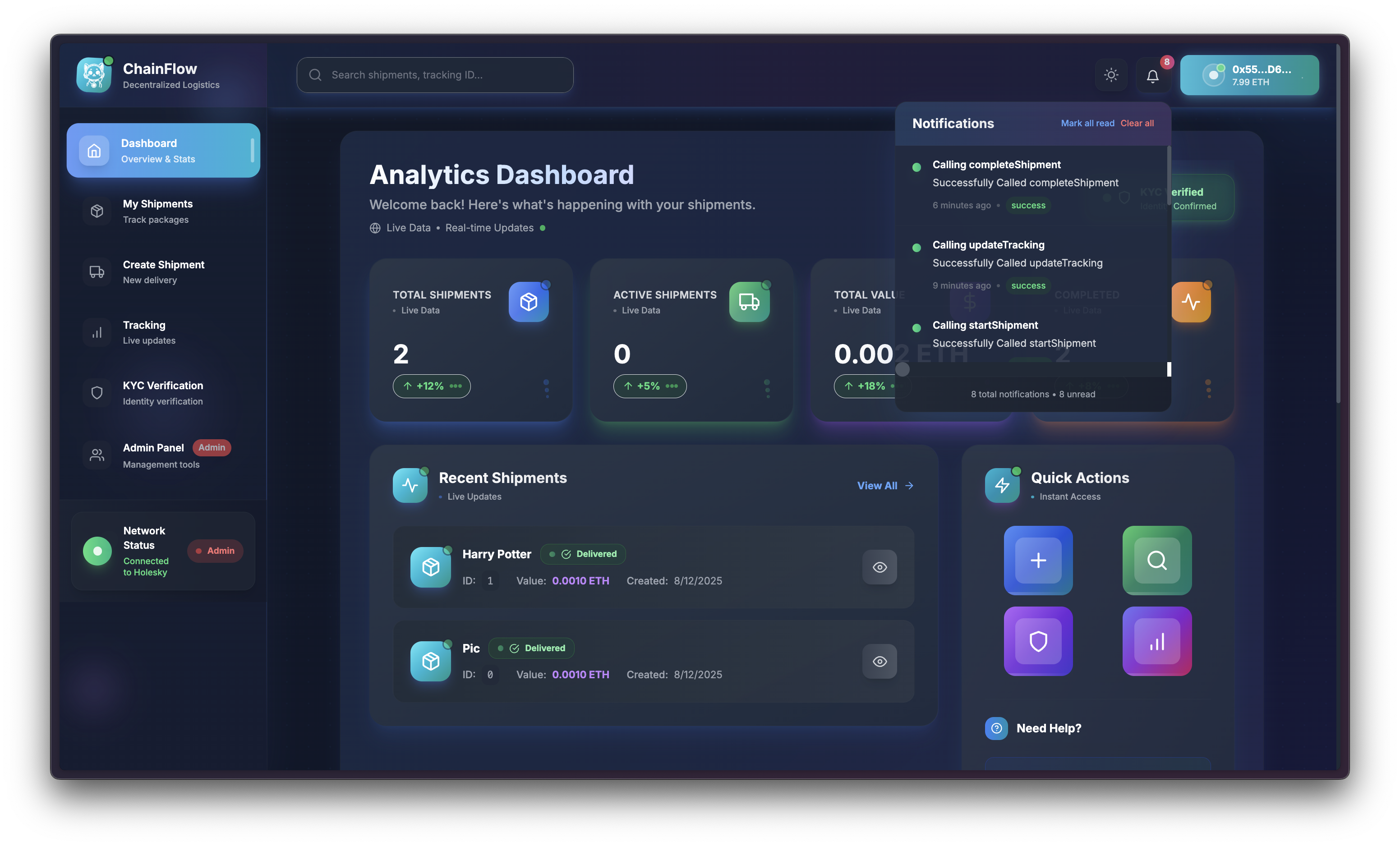Click Mark all read link
This screenshot has height=846, width=1400.
pyautogui.click(x=1087, y=123)
